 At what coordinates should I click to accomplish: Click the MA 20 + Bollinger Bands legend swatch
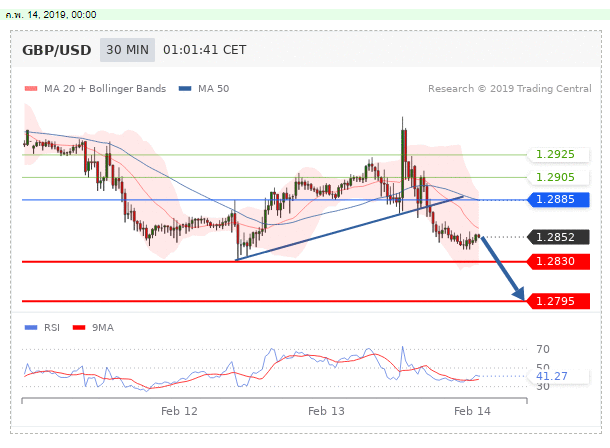click(31, 89)
